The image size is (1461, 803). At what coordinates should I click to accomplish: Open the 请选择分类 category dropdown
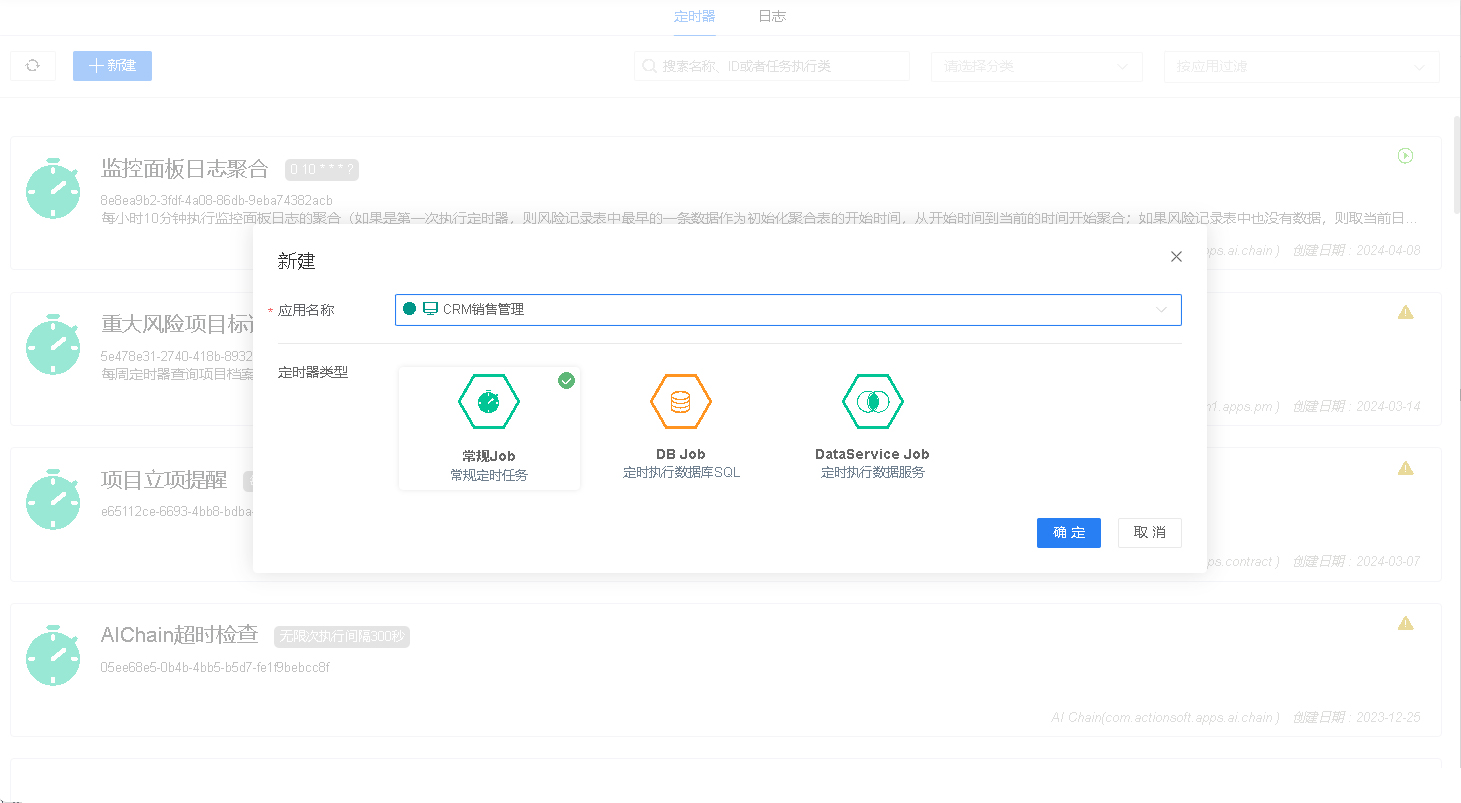pyautogui.click(x=1036, y=67)
